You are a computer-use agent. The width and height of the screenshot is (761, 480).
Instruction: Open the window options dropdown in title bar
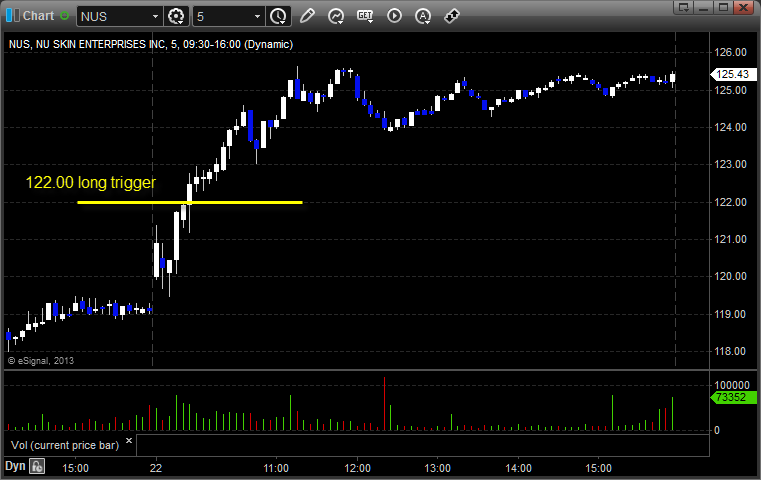[x=684, y=7]
